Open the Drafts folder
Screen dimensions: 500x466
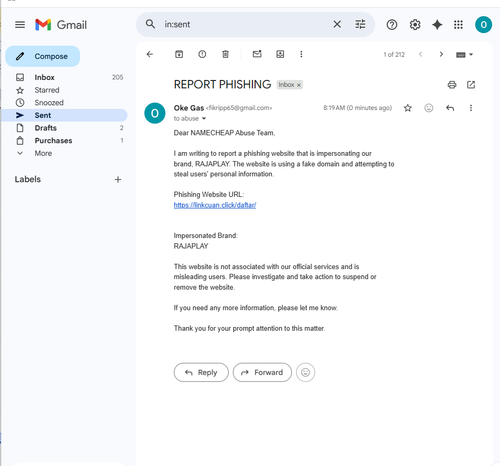click(64, 128)
